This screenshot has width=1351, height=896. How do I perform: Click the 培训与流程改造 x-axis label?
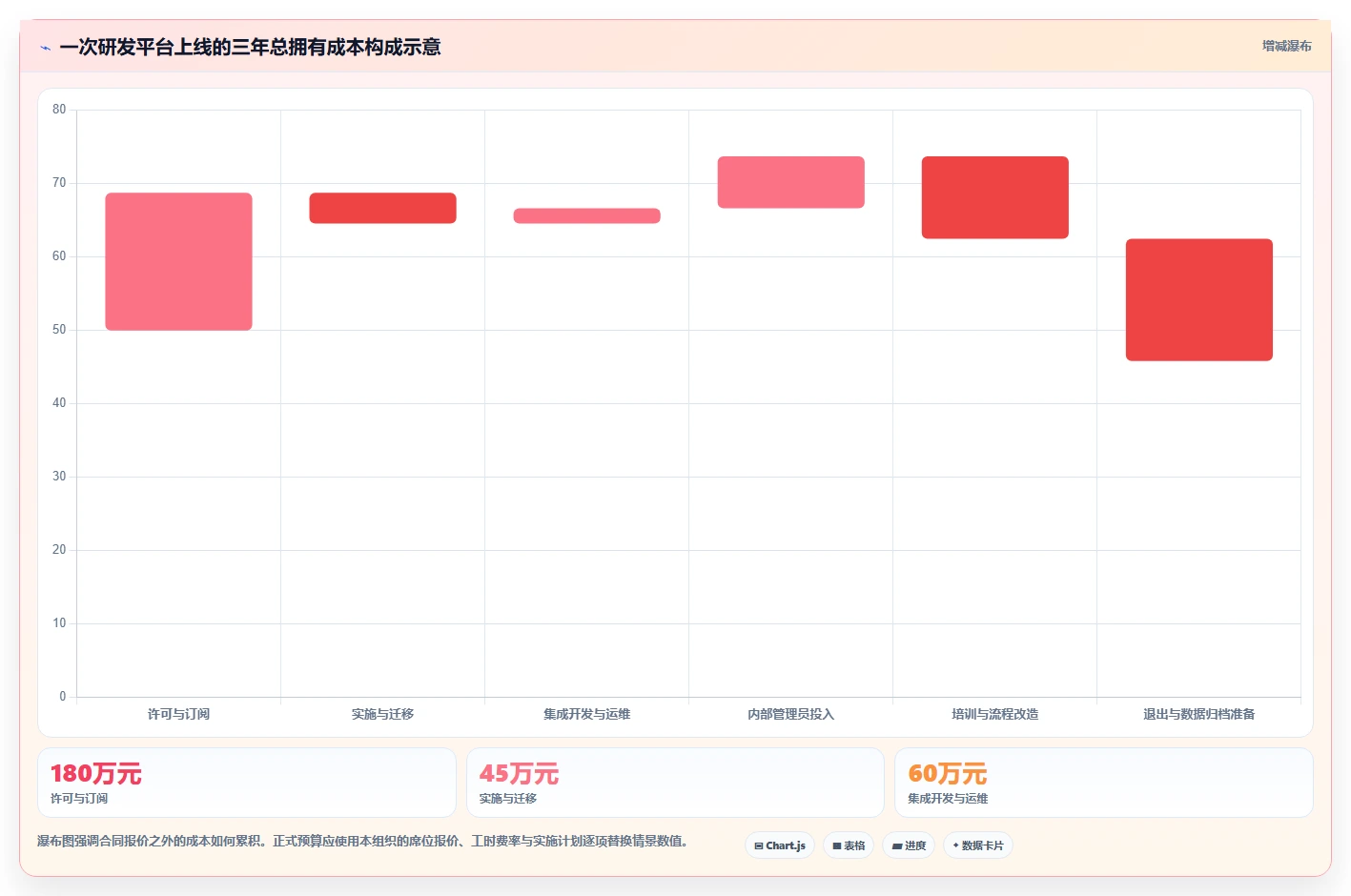994,714
